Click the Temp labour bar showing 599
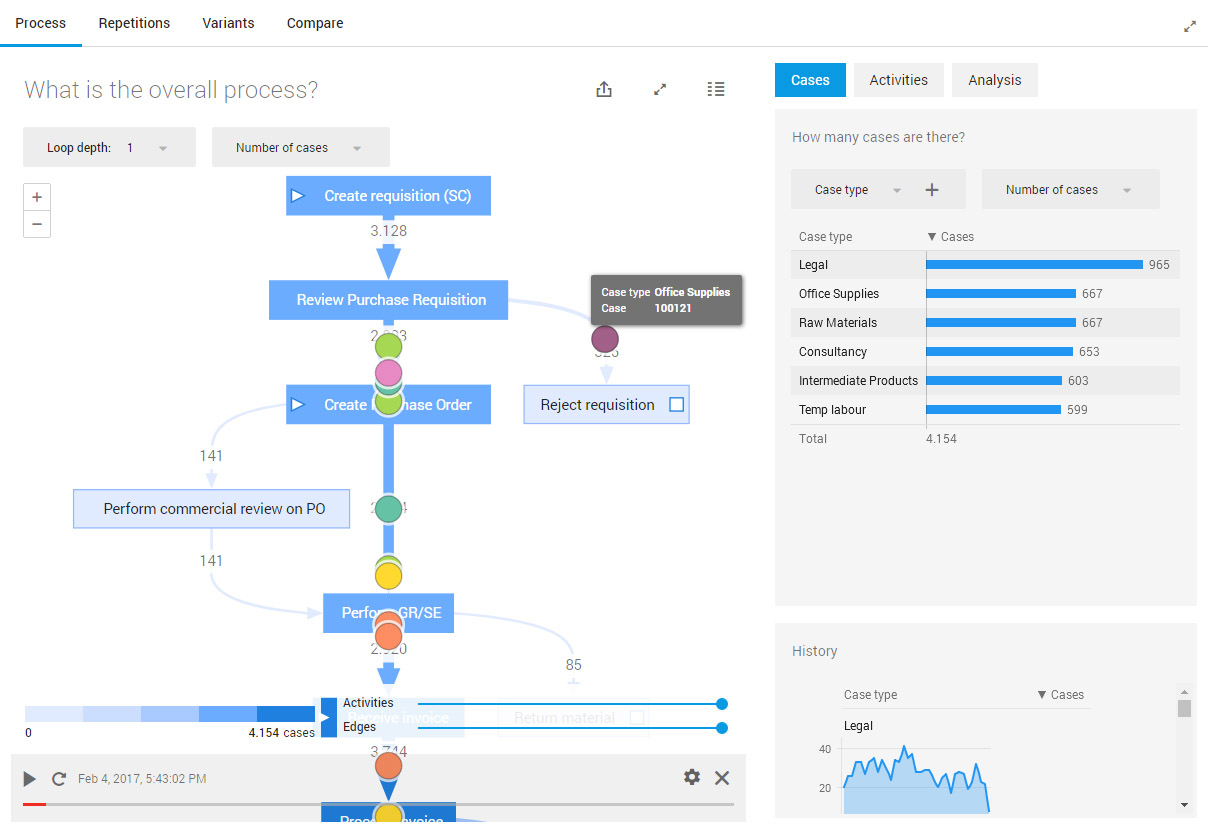Image resolution: width=1208 pixels, height=825 pixels. (x=994, y=410)
